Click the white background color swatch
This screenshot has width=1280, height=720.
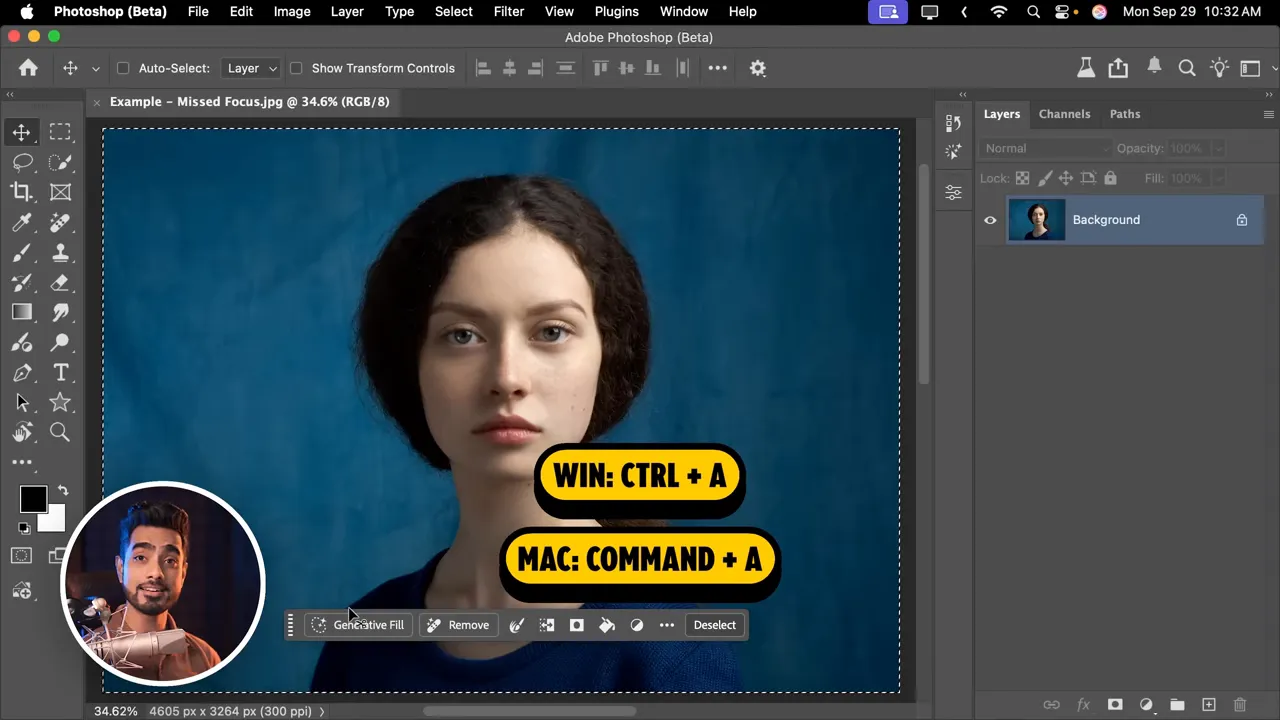[55, 522]
